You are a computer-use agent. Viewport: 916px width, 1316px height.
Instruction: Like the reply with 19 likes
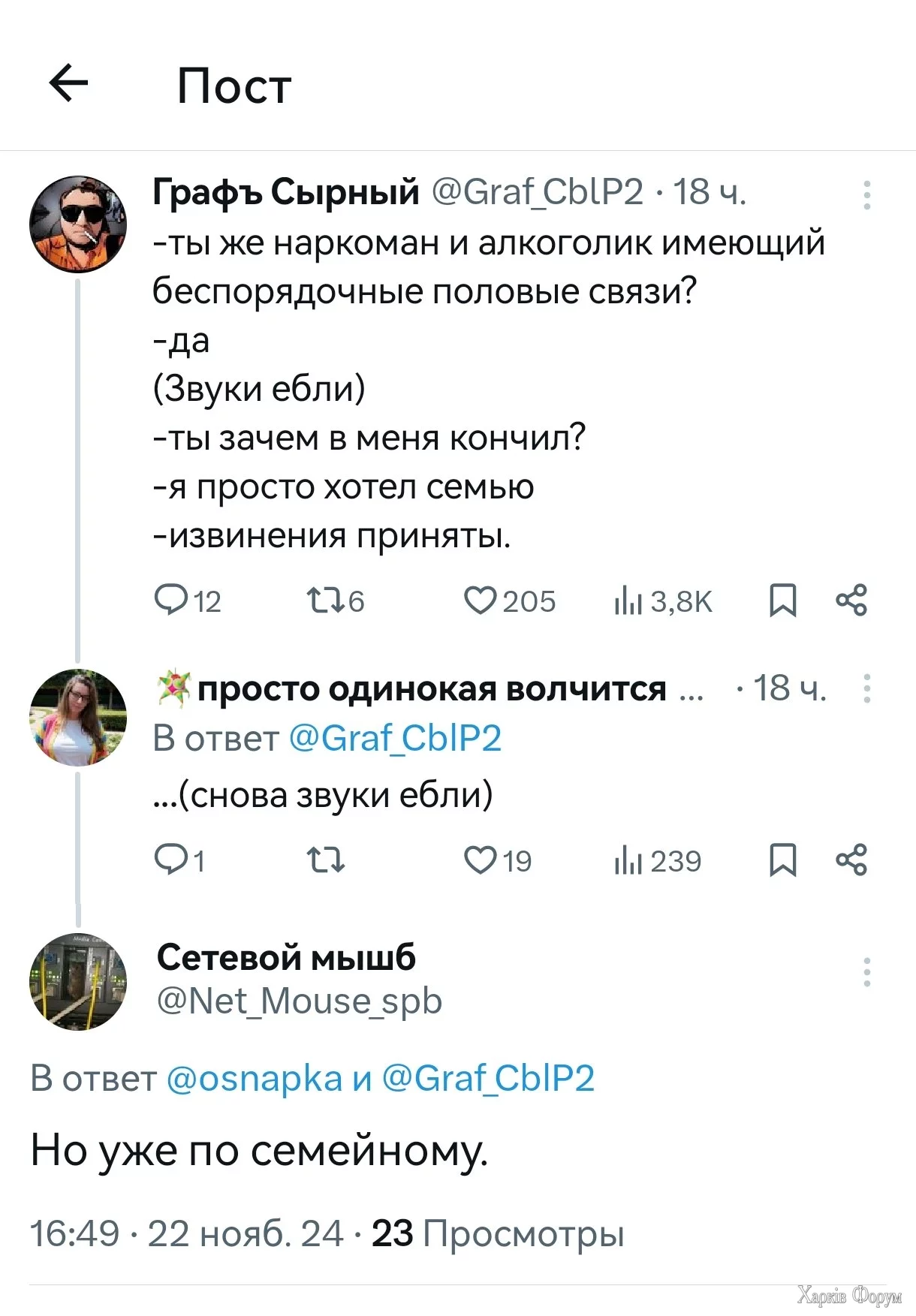481,860
